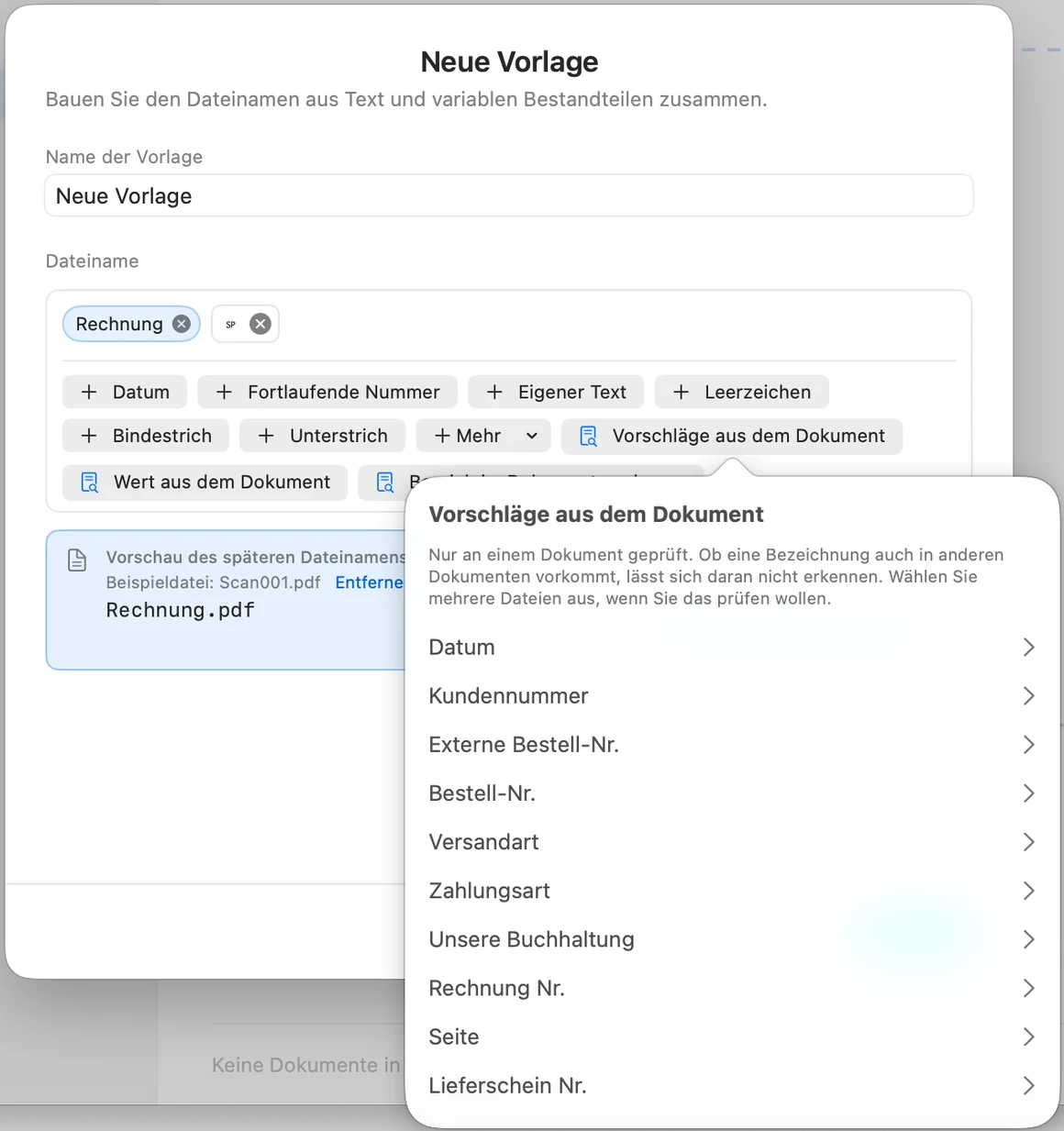Expand Kundennummer suggestion chevron
1064x1131 pixels.
click(x=1028, y=696)
